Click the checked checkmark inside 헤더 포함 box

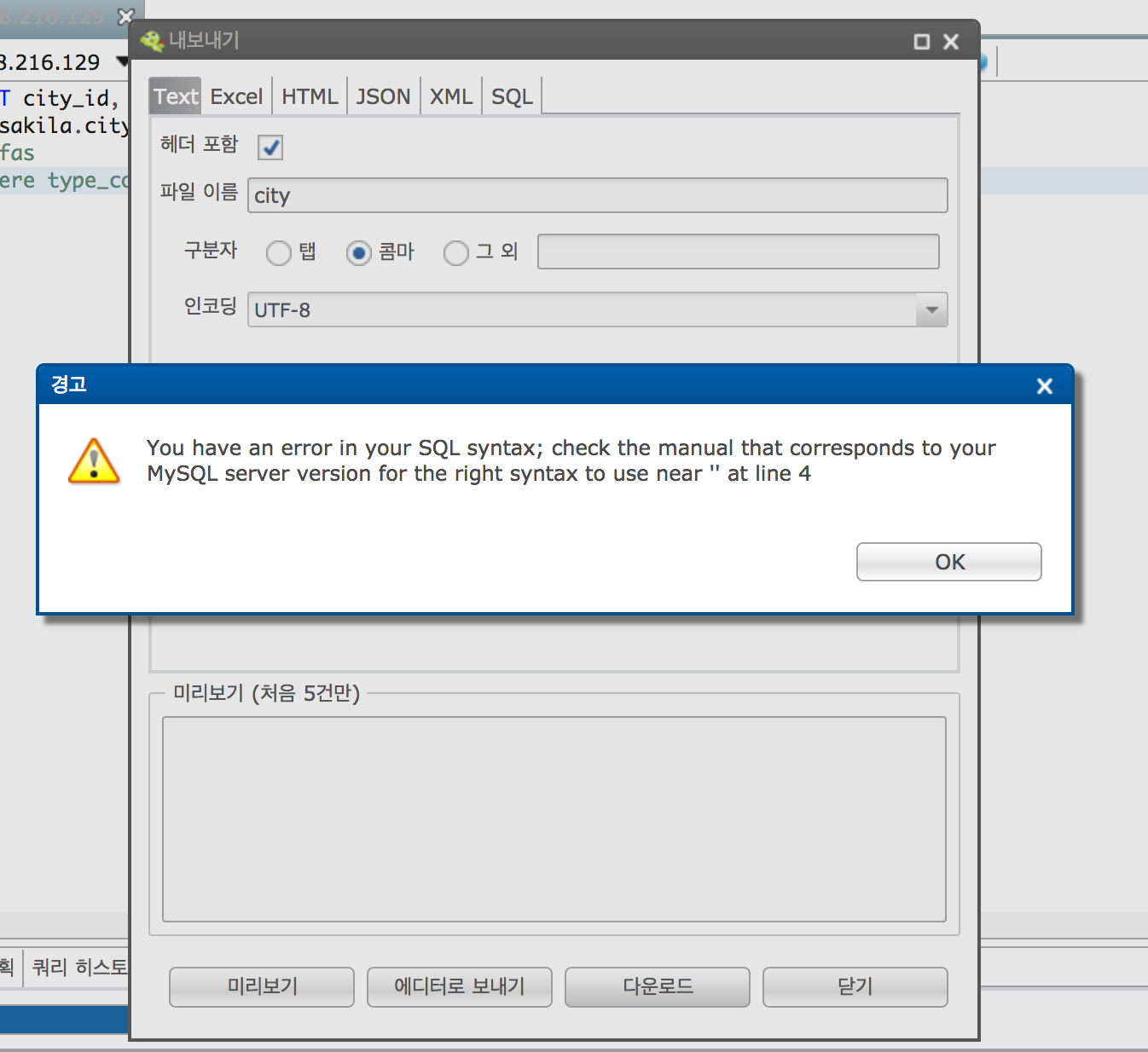(x=270, y=147)
